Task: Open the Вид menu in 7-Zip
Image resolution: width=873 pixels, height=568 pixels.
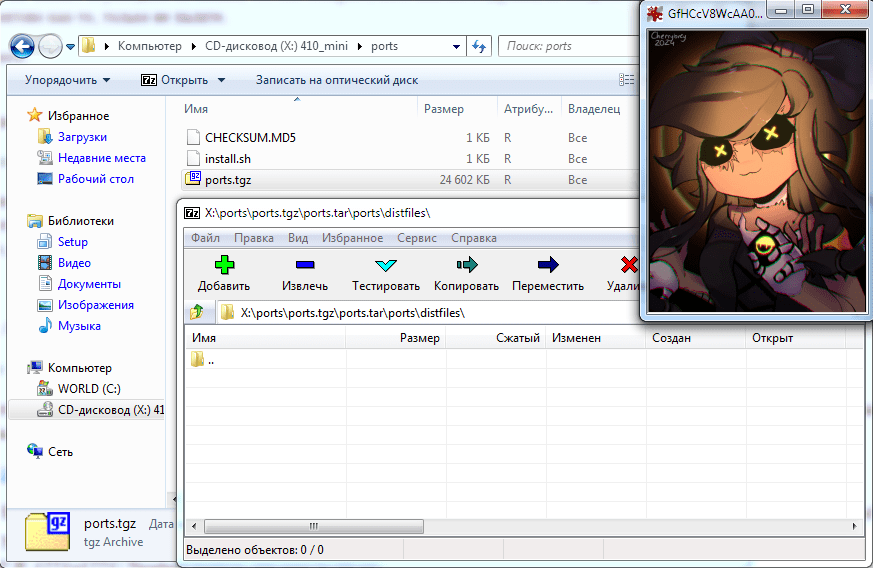Action: coord(298,238)
